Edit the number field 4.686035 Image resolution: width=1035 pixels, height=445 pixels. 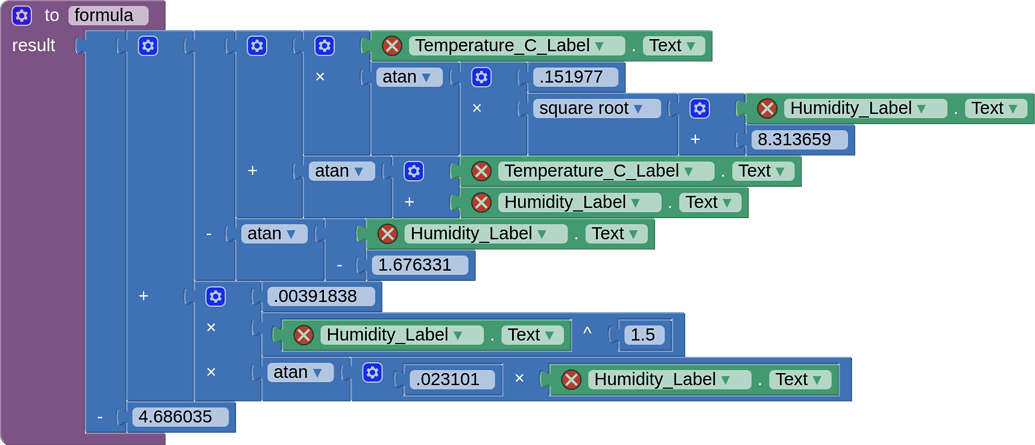(x=180, y=417)
